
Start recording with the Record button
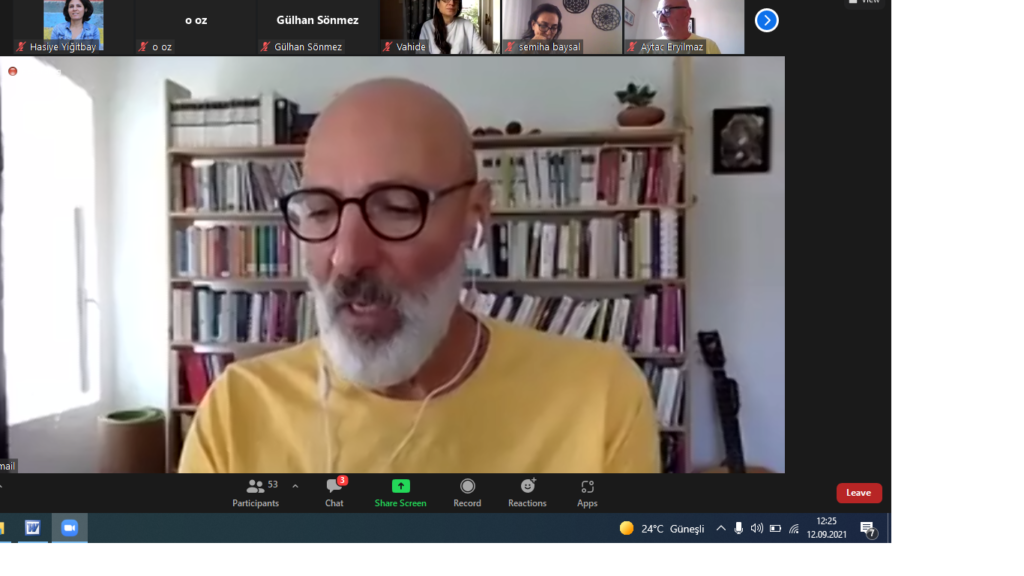pos(467,492)
